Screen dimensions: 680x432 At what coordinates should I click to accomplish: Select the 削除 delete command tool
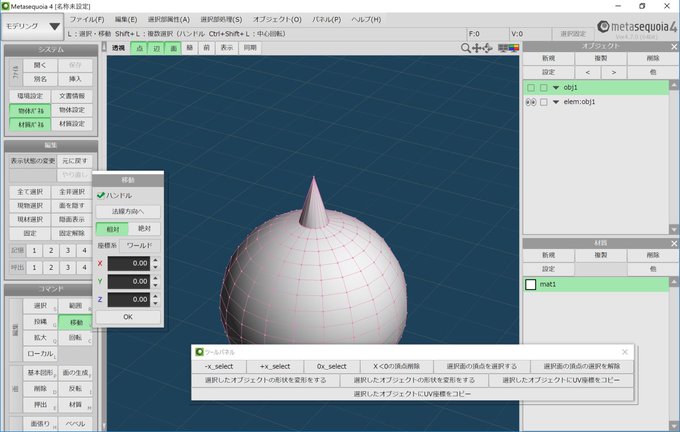click(40, 389)
